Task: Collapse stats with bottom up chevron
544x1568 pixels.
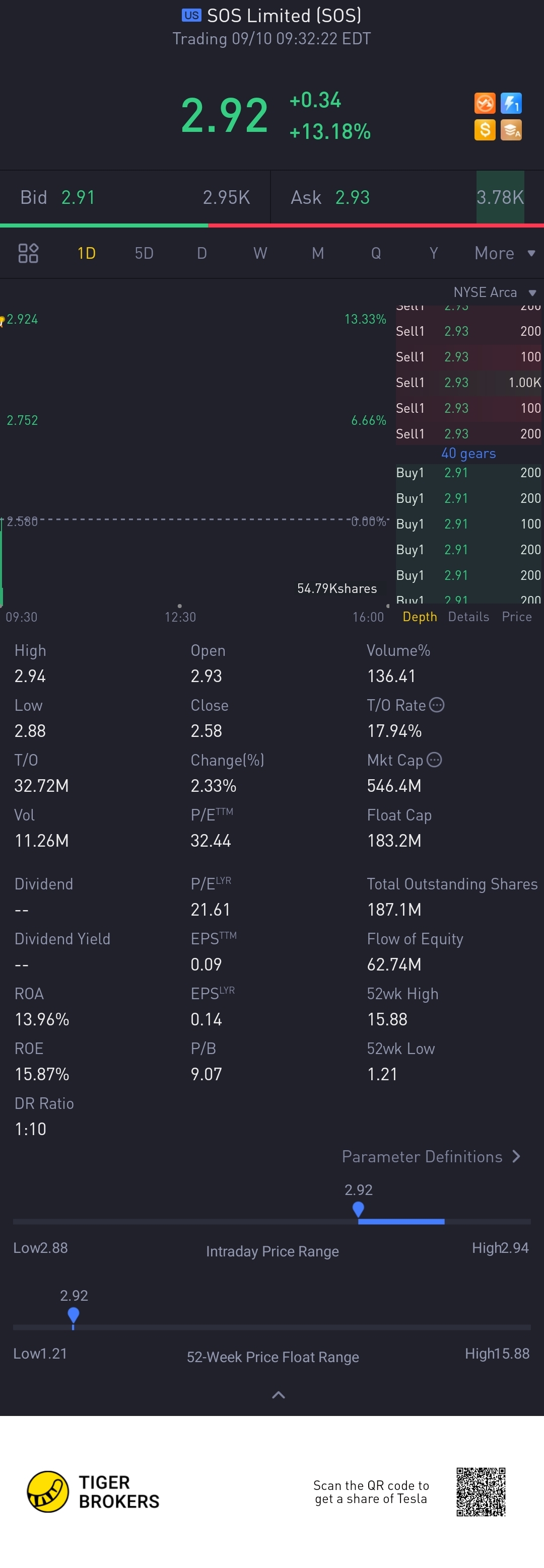Action: point(278,1395)
